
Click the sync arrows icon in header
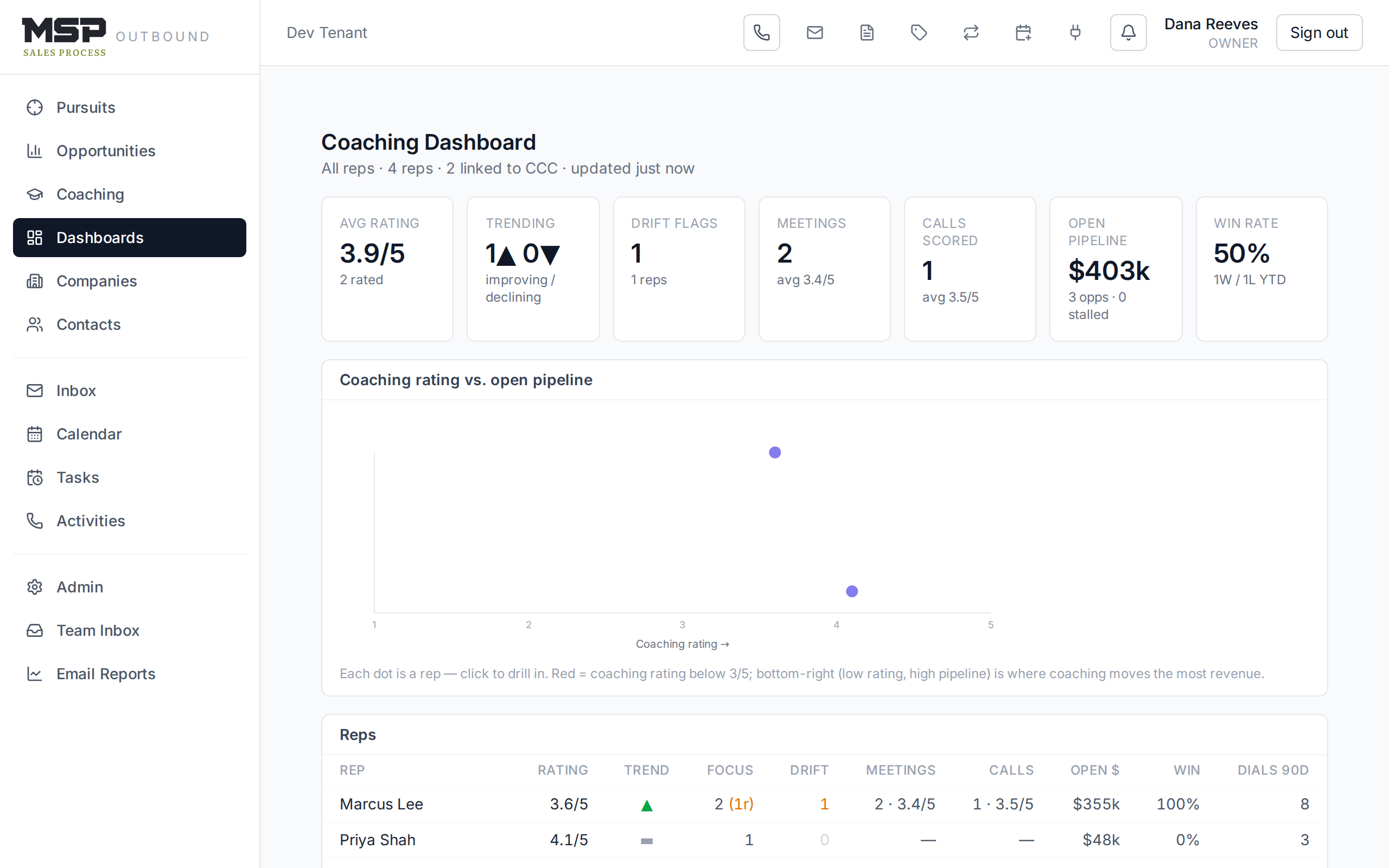971,33
